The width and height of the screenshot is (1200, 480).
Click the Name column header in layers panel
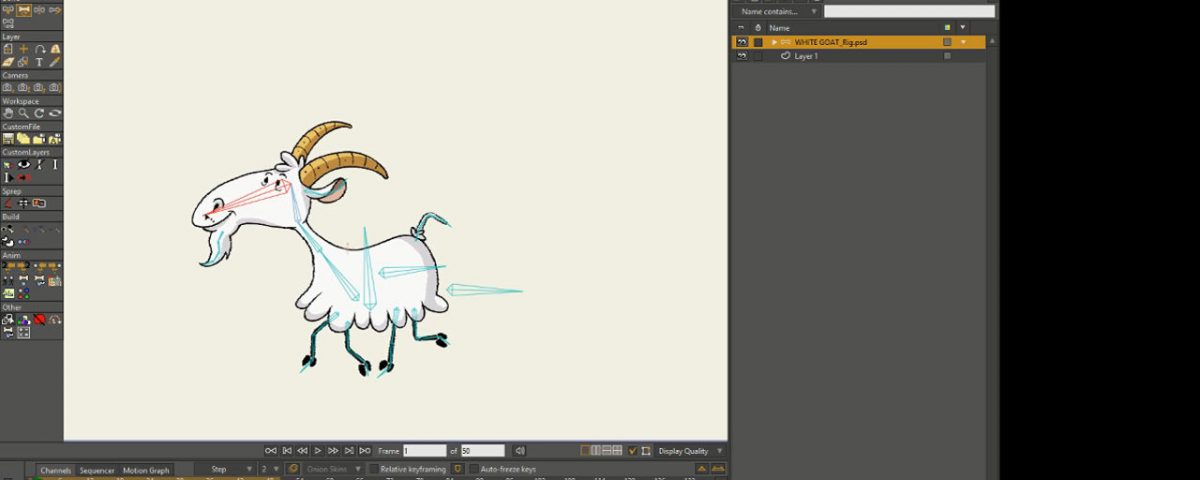tap(779, 27)
